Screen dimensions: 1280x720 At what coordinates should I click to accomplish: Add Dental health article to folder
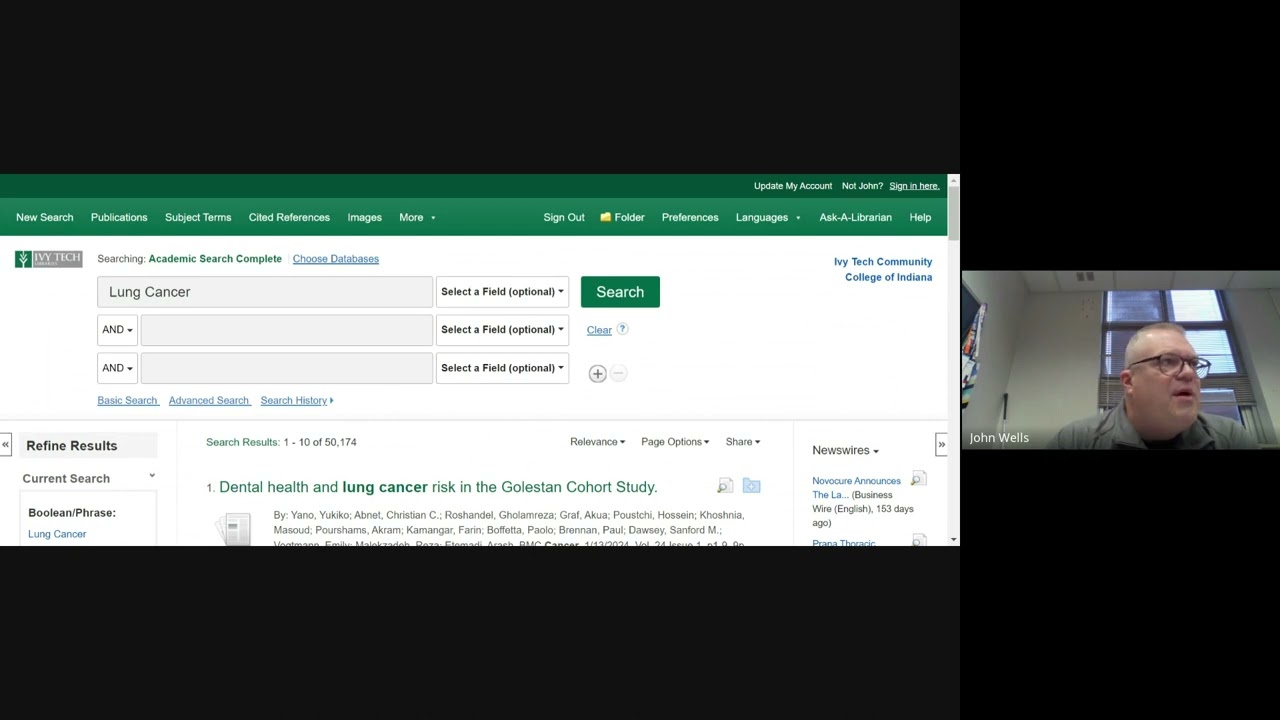point(751,486)
